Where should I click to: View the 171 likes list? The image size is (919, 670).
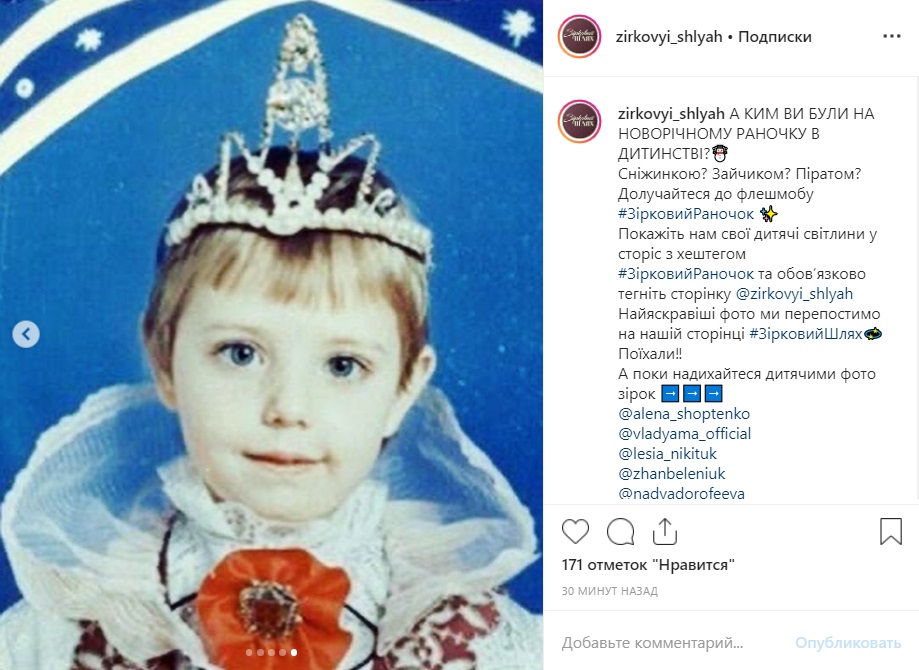tap(648, 564)
